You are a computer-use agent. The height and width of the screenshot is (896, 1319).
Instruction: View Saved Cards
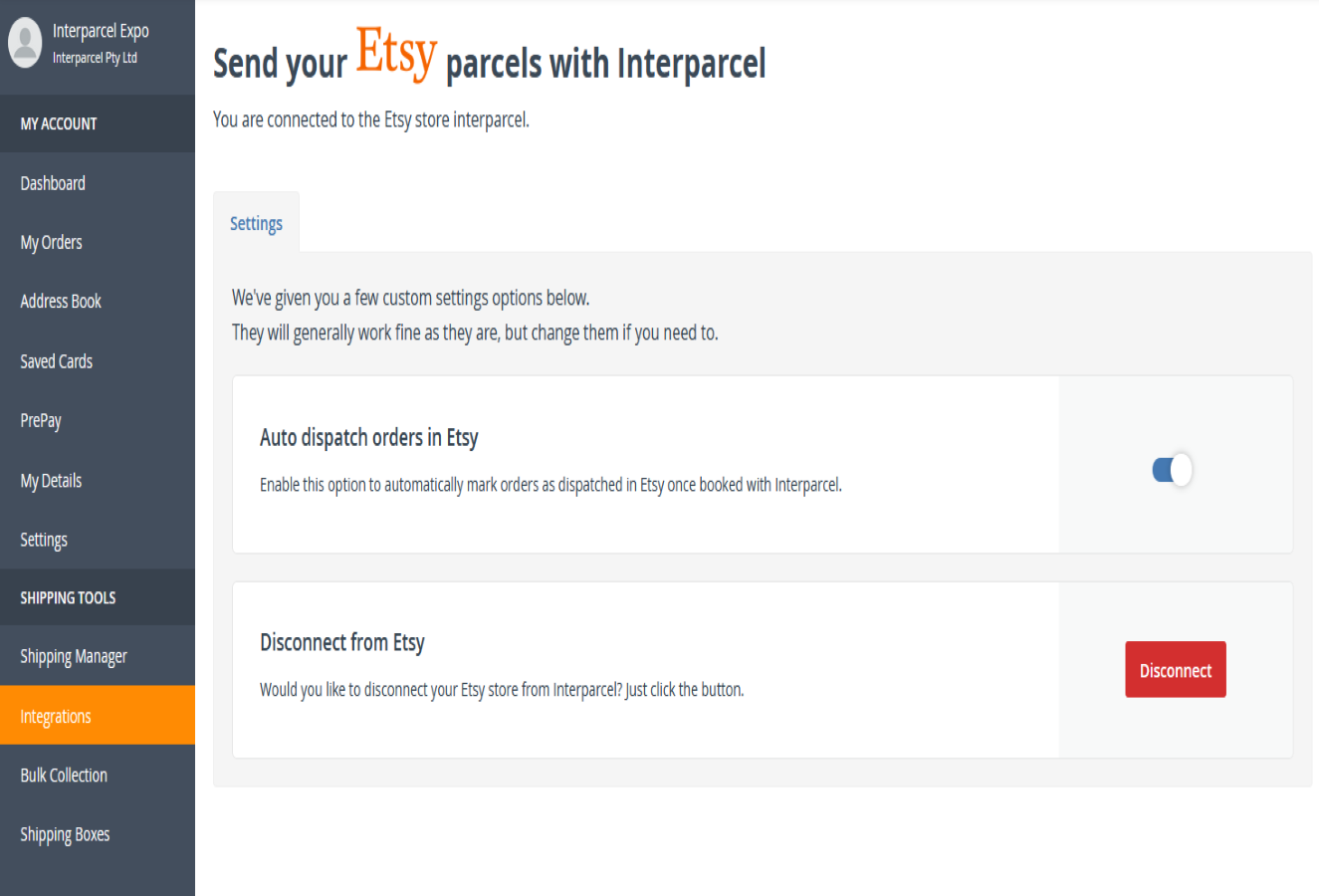click(x=56, y=360)
